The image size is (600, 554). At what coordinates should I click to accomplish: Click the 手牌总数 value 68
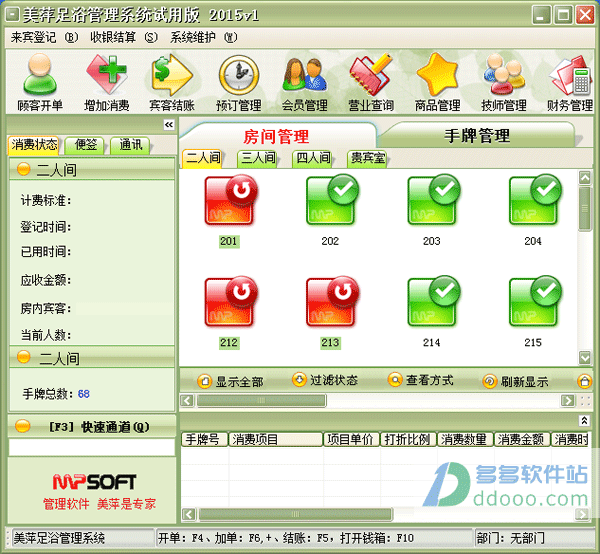coord(83,394)
